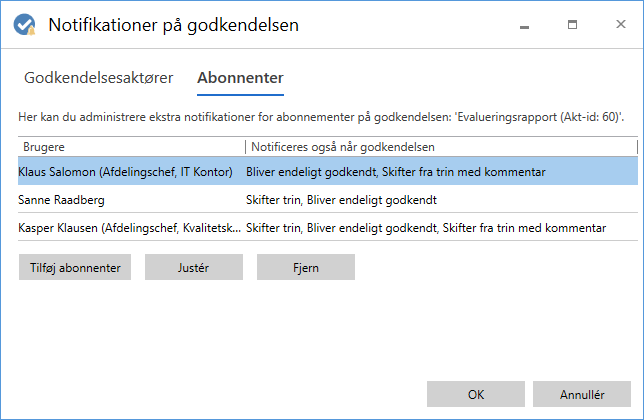Cancel using the Annullér button
This screenshot has width=644, height=420.
581,394
